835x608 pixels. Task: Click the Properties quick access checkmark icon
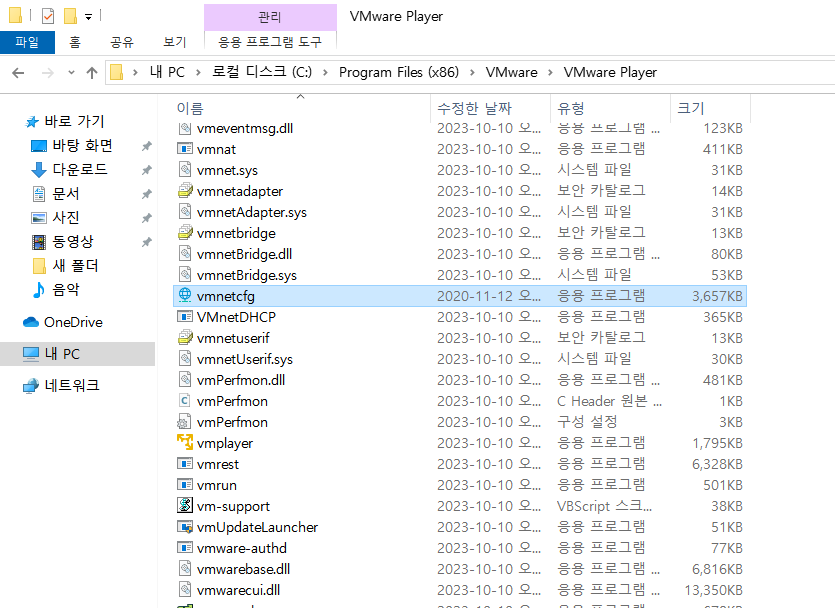[48, 16]
